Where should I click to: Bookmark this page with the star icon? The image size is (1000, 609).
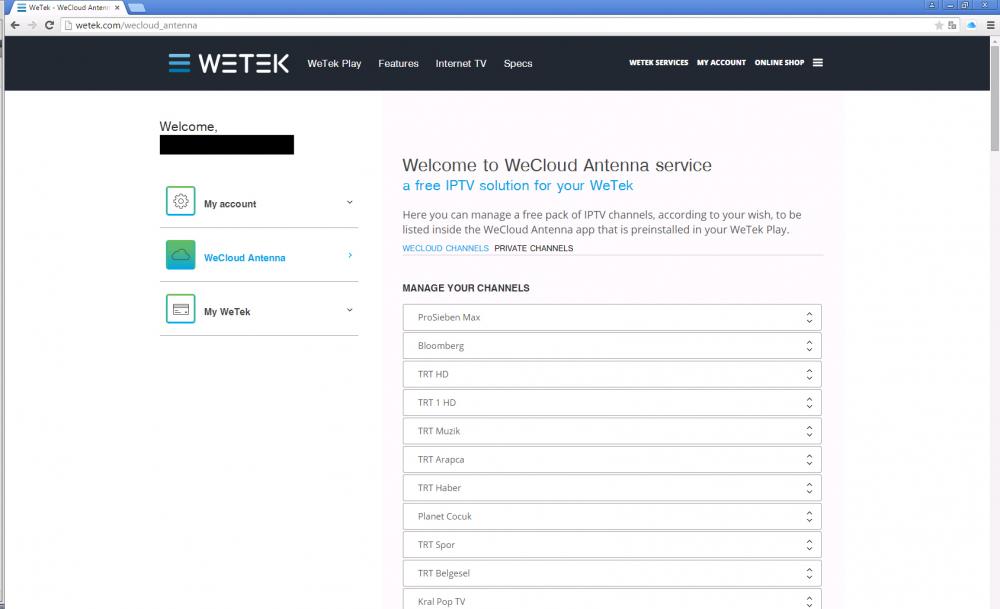tap(939, 25)
